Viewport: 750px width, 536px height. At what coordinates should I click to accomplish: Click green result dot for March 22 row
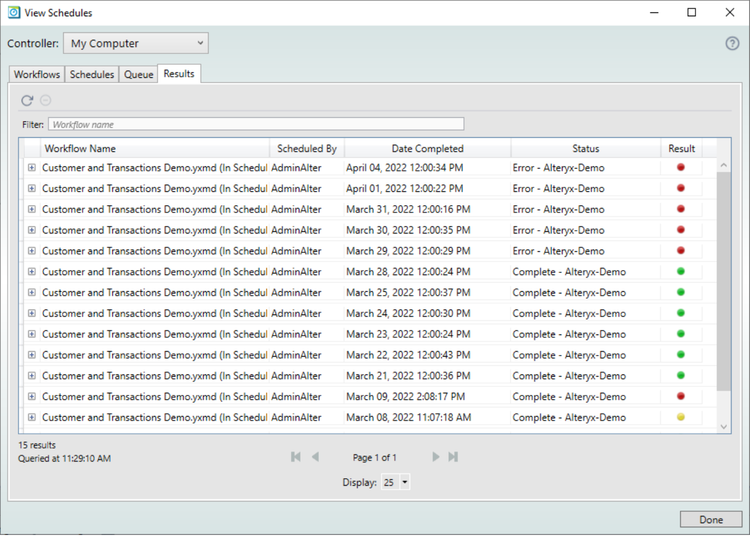(681, 354)
